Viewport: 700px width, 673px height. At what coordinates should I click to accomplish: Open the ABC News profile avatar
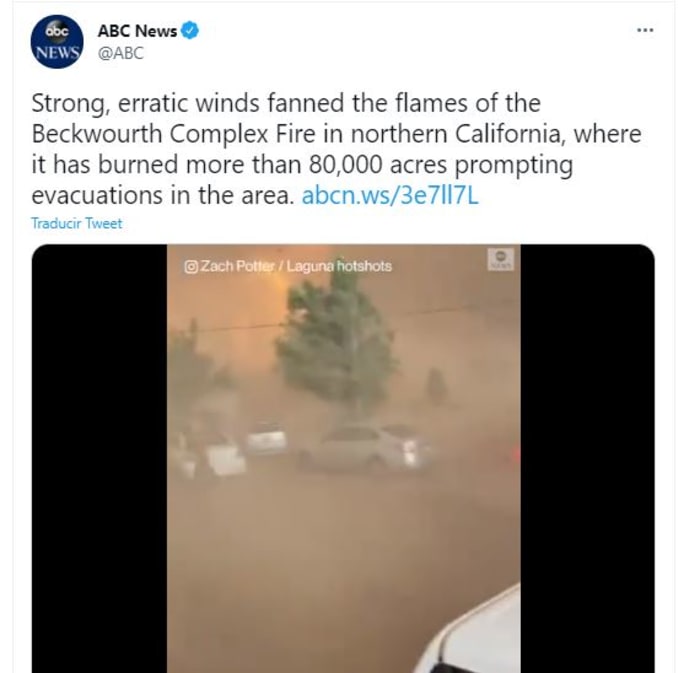pos(57,42)
